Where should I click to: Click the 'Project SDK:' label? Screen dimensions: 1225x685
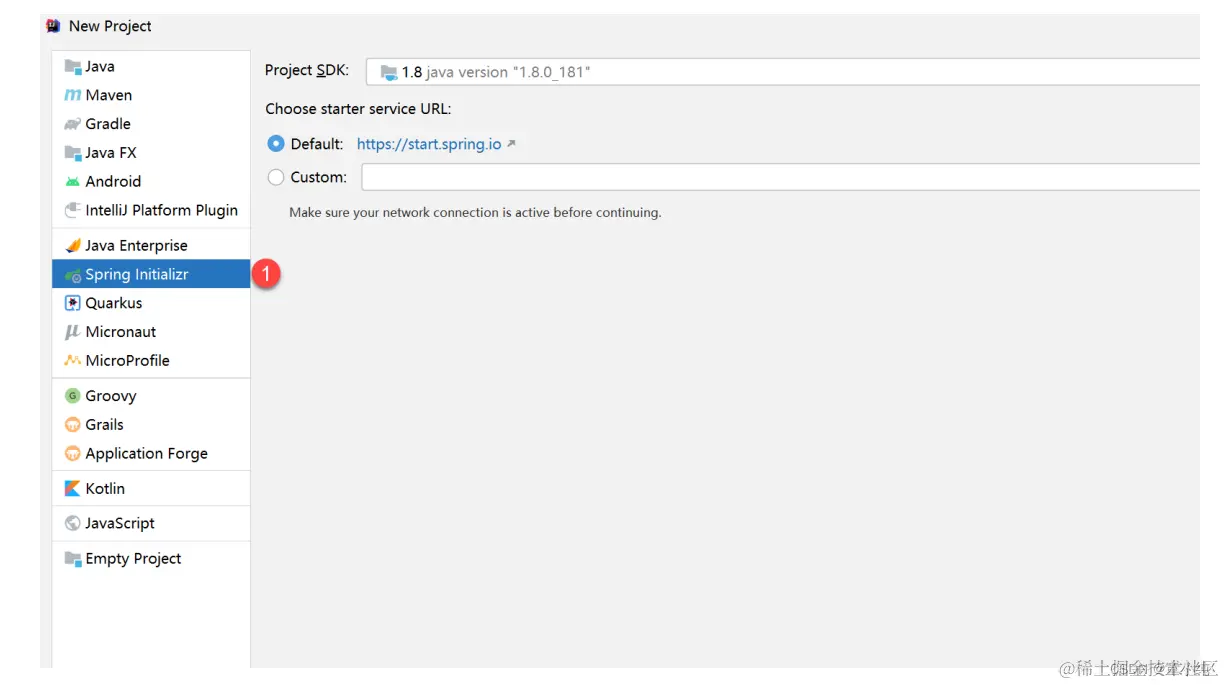pos(307,71)
